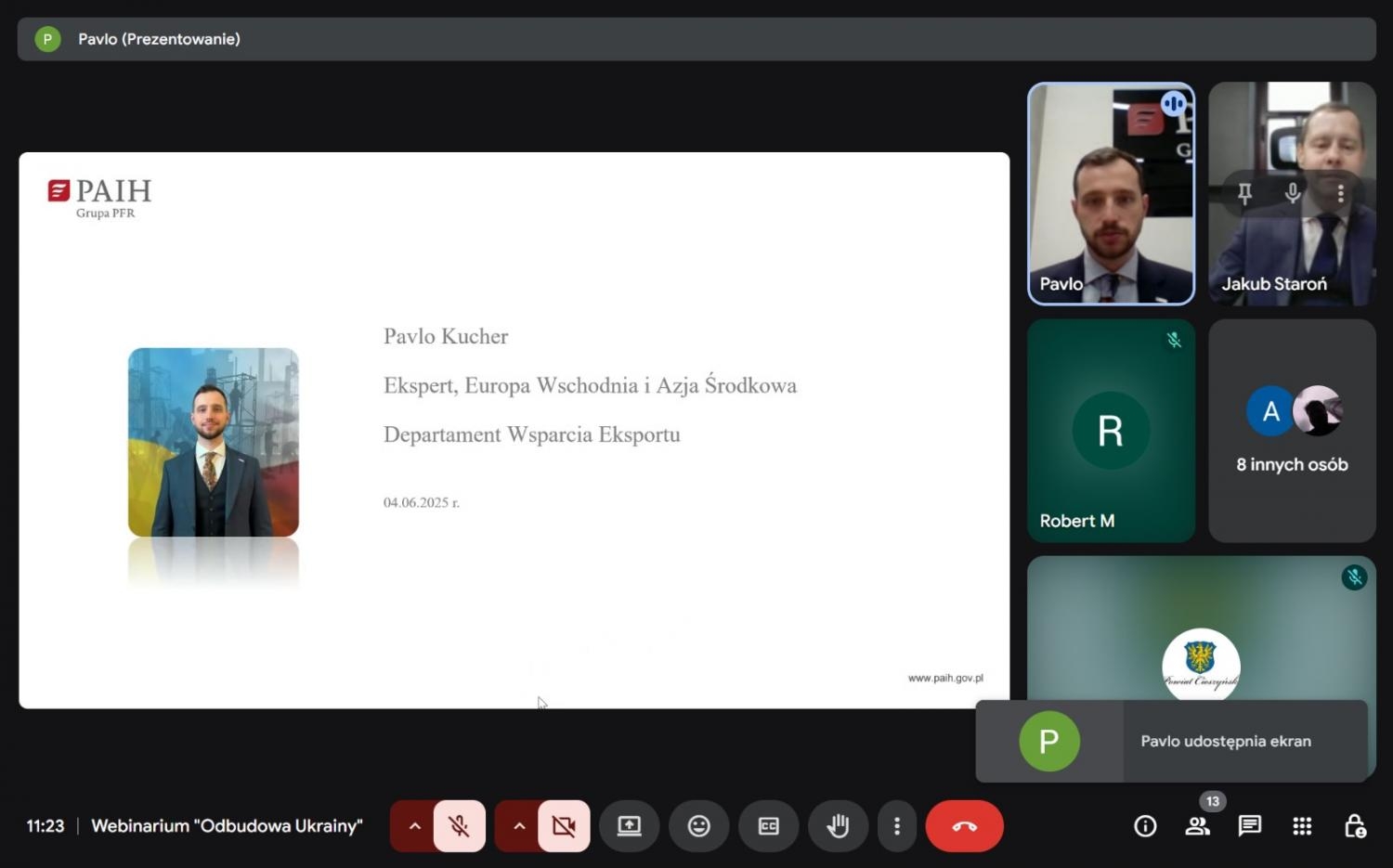Click the Pavlo udostępnia ekran notification
Screen dimensions: 1393x868
pos(1224,741)
